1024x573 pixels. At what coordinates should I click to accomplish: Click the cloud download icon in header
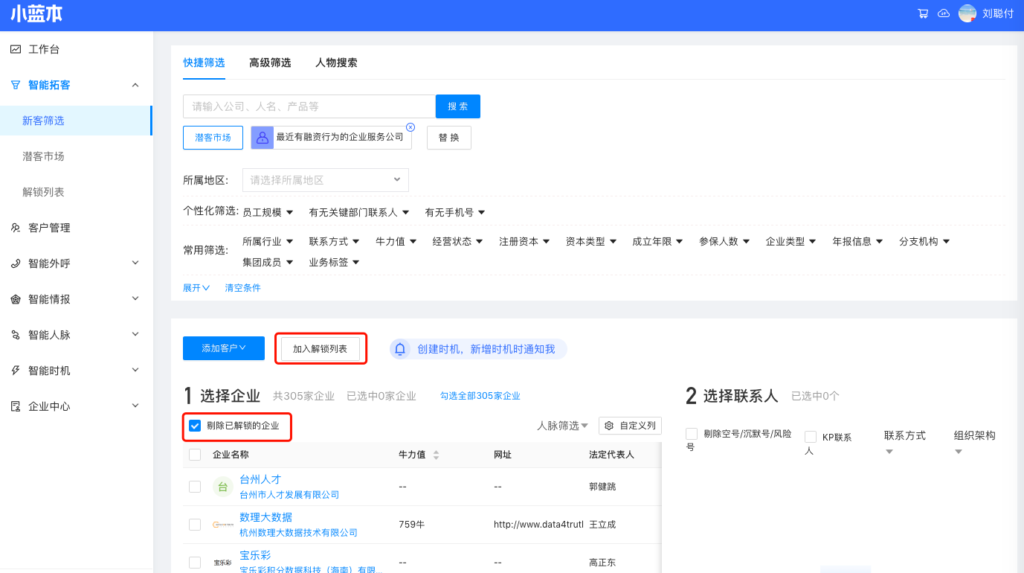click(943, 13)
